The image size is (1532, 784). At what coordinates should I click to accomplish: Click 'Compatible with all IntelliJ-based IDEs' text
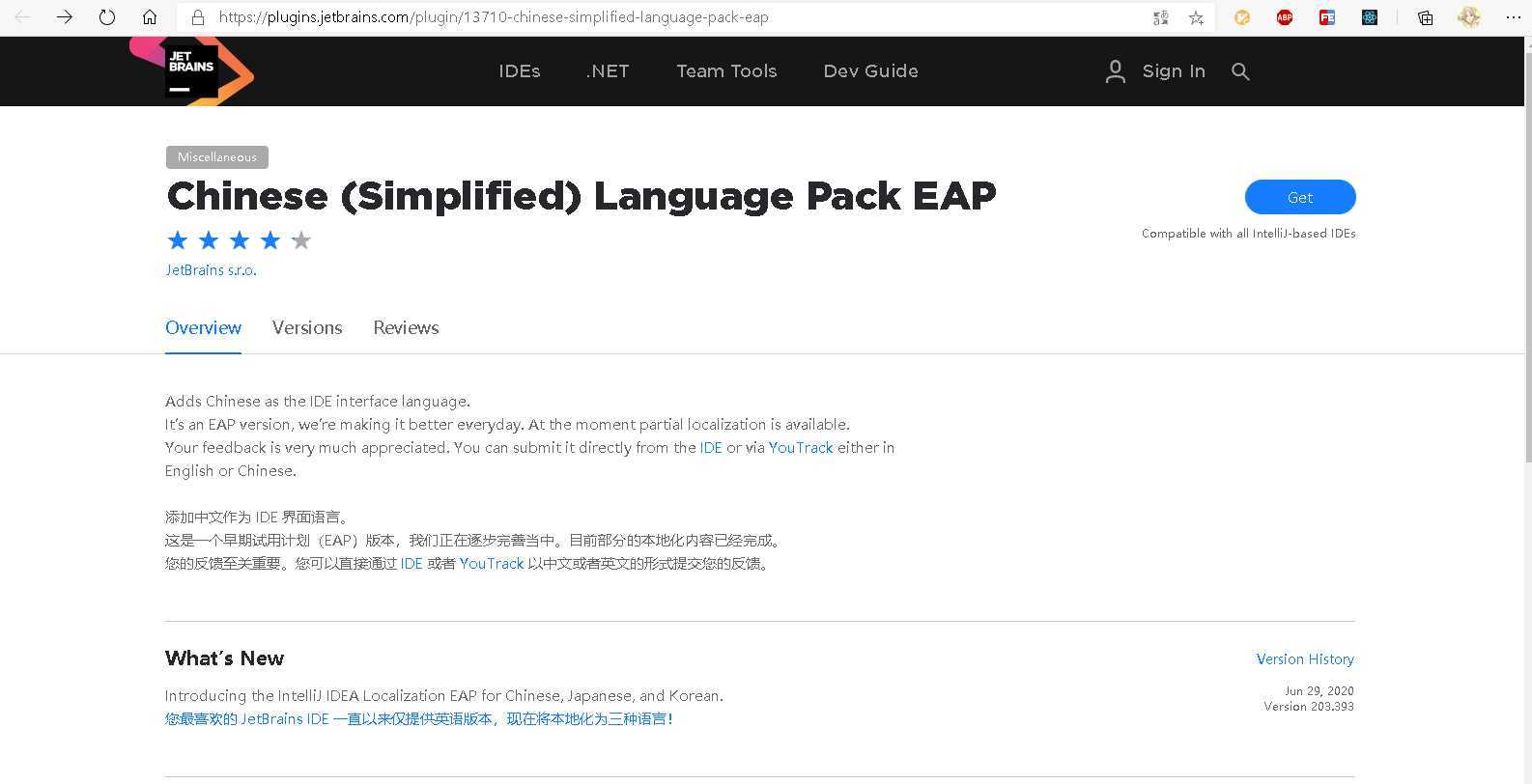(x=1249, y=234)
